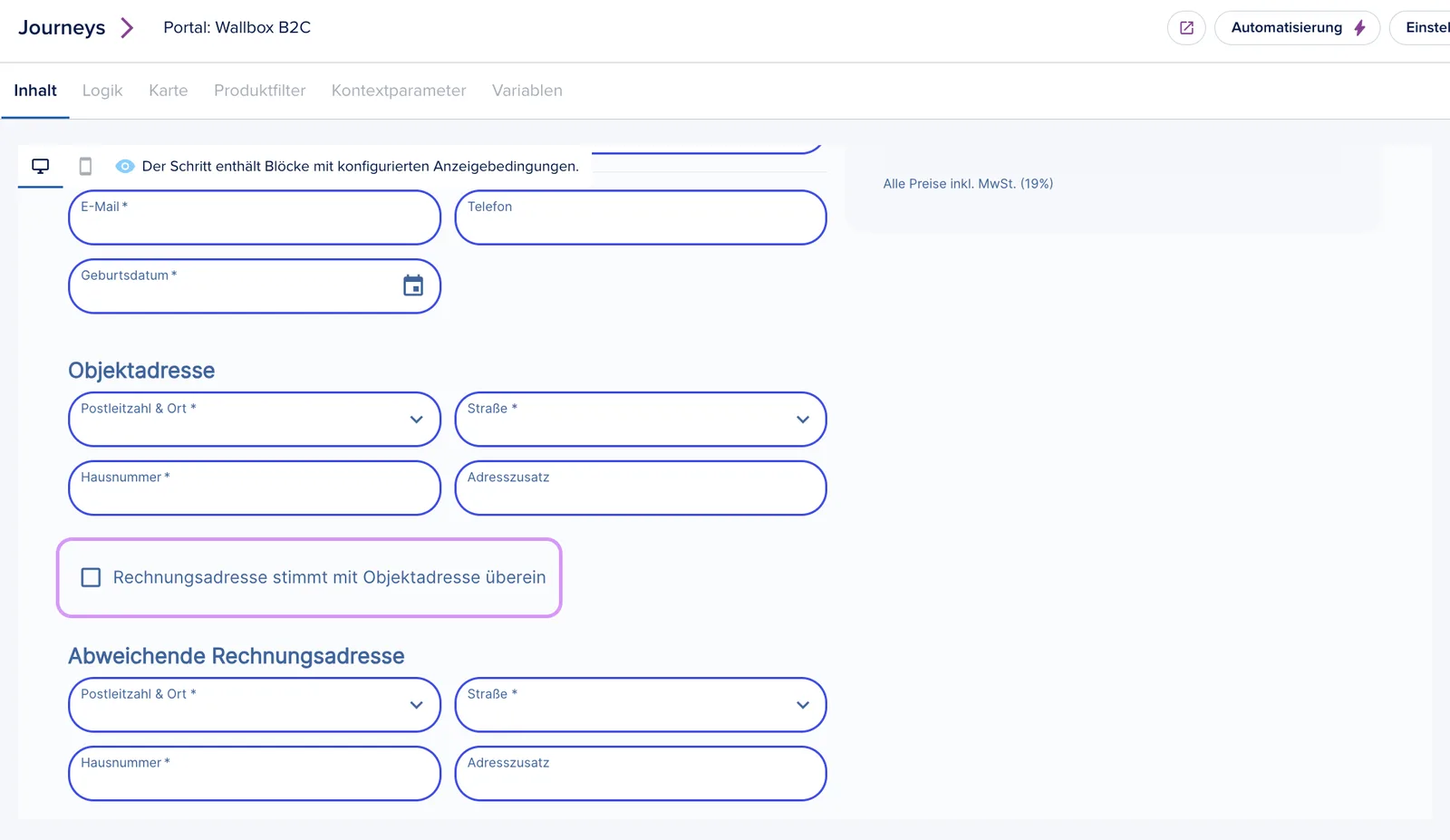Select the Abweichende Rechnungsadresse heading
The width and height of the screenshot is (1450, 840).
point(237,656)
